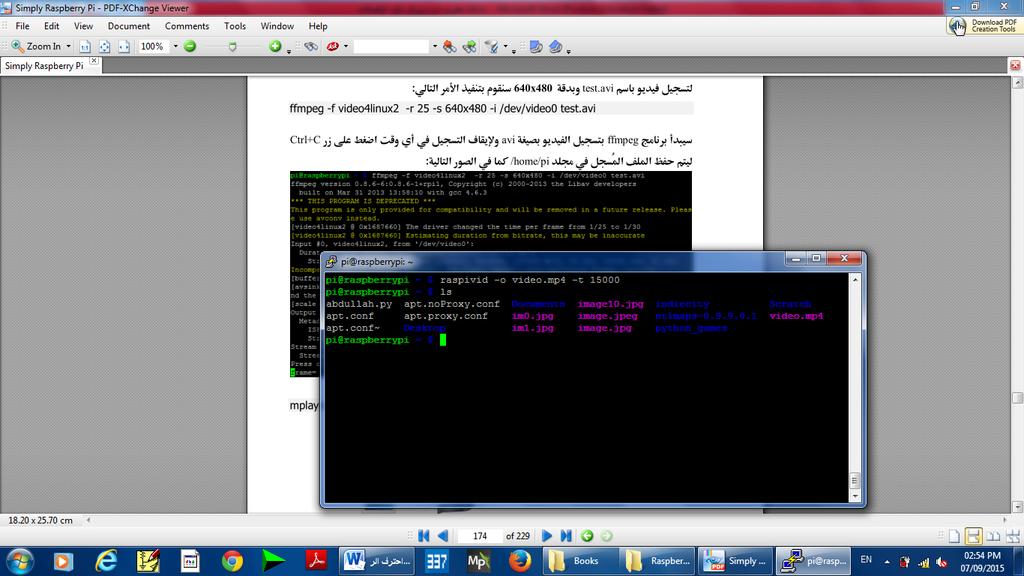
Task: Open the File menu
Action: pos(22,26)
